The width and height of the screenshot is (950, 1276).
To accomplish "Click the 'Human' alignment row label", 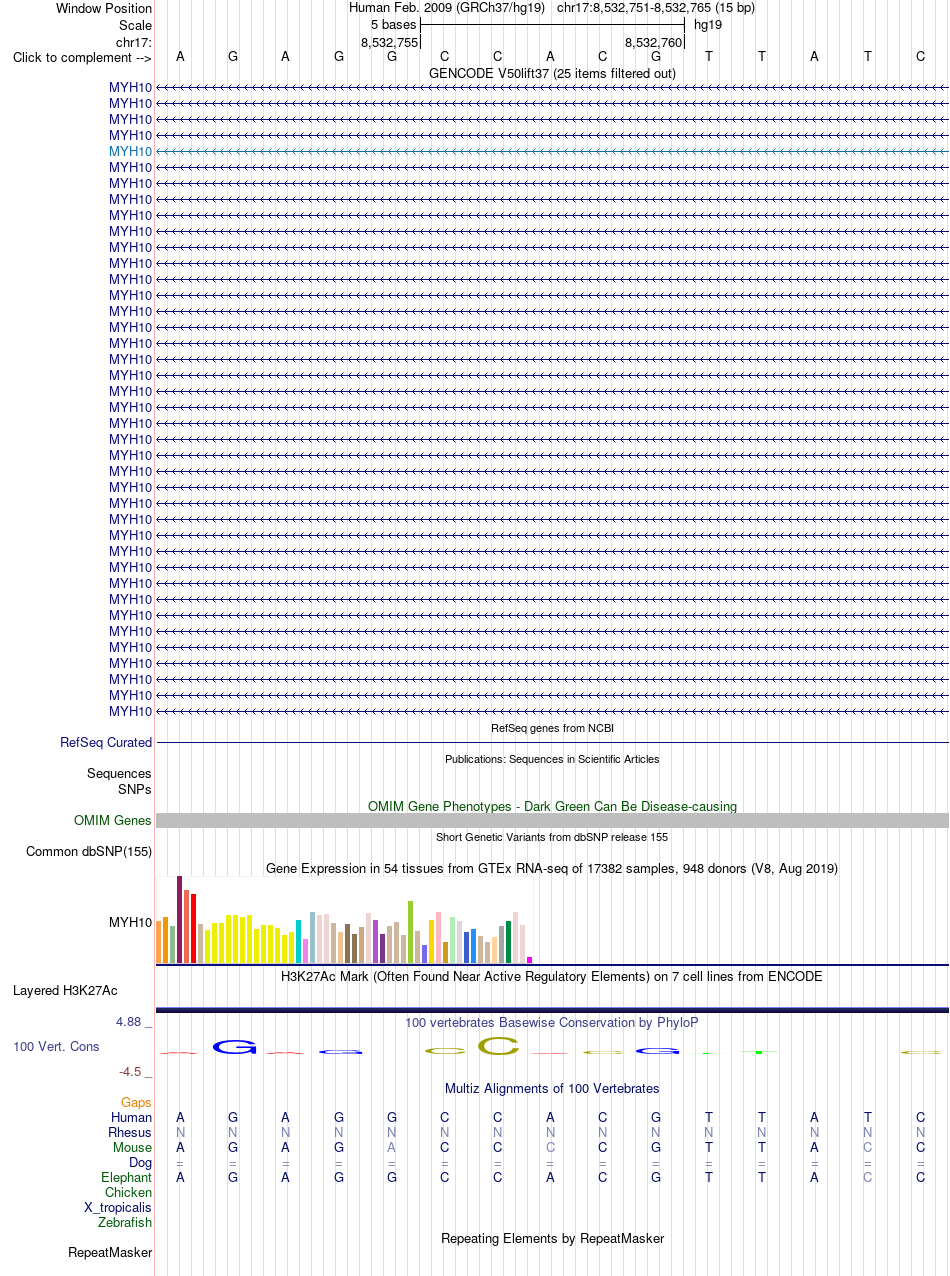I will (x=132, y=1117).
